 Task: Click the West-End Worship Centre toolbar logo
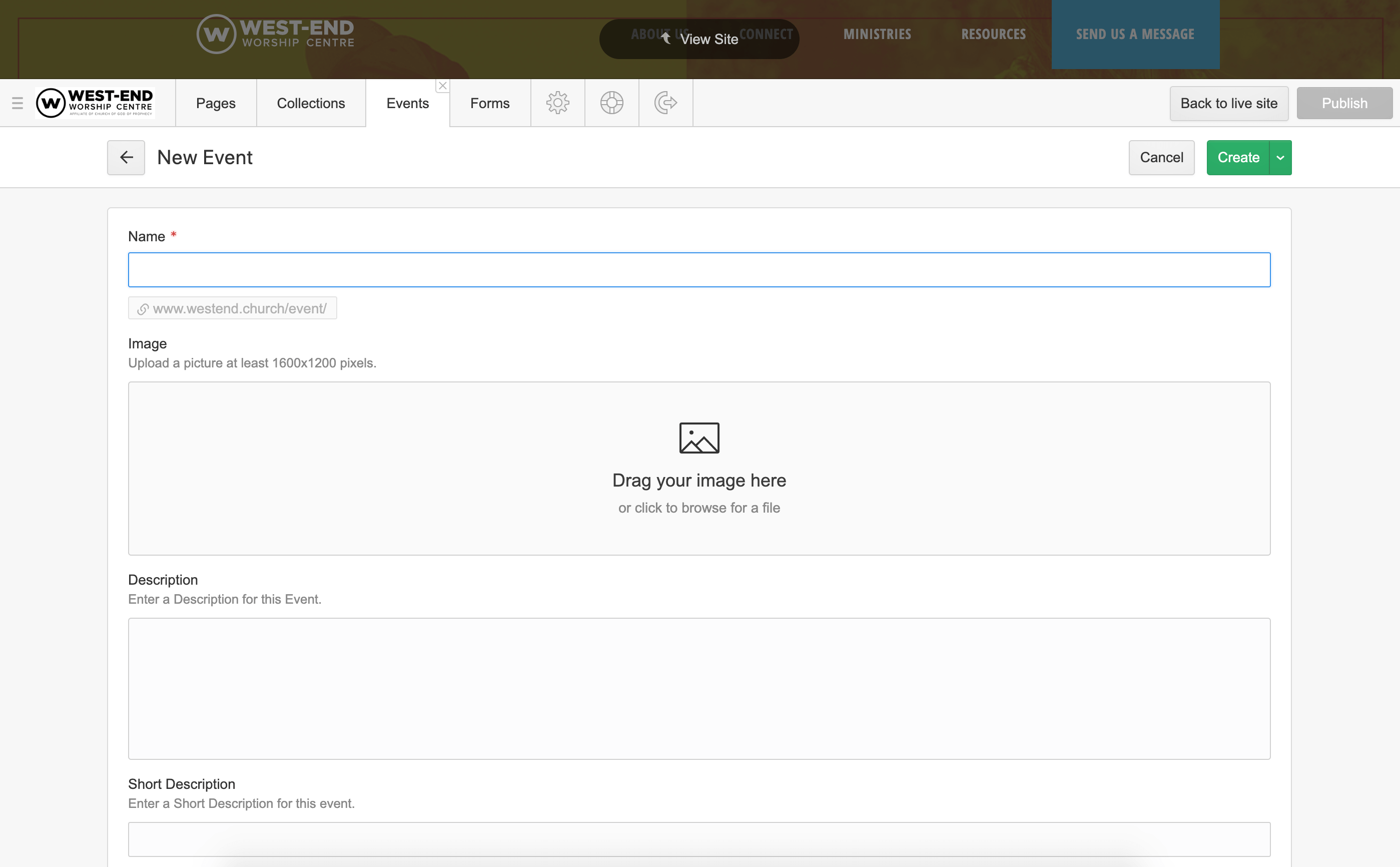point(95,103)
